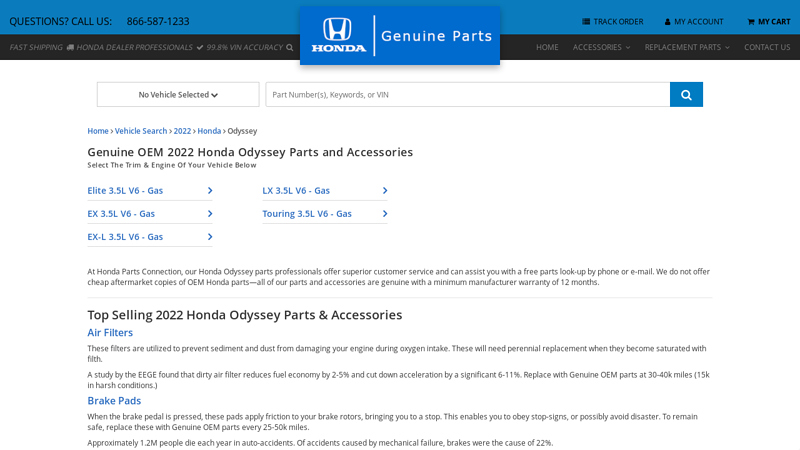Click the phone number 866-587-1233
Image resolution: width=800 pixels, height=450 pixels.
click(x=158, y=21)
